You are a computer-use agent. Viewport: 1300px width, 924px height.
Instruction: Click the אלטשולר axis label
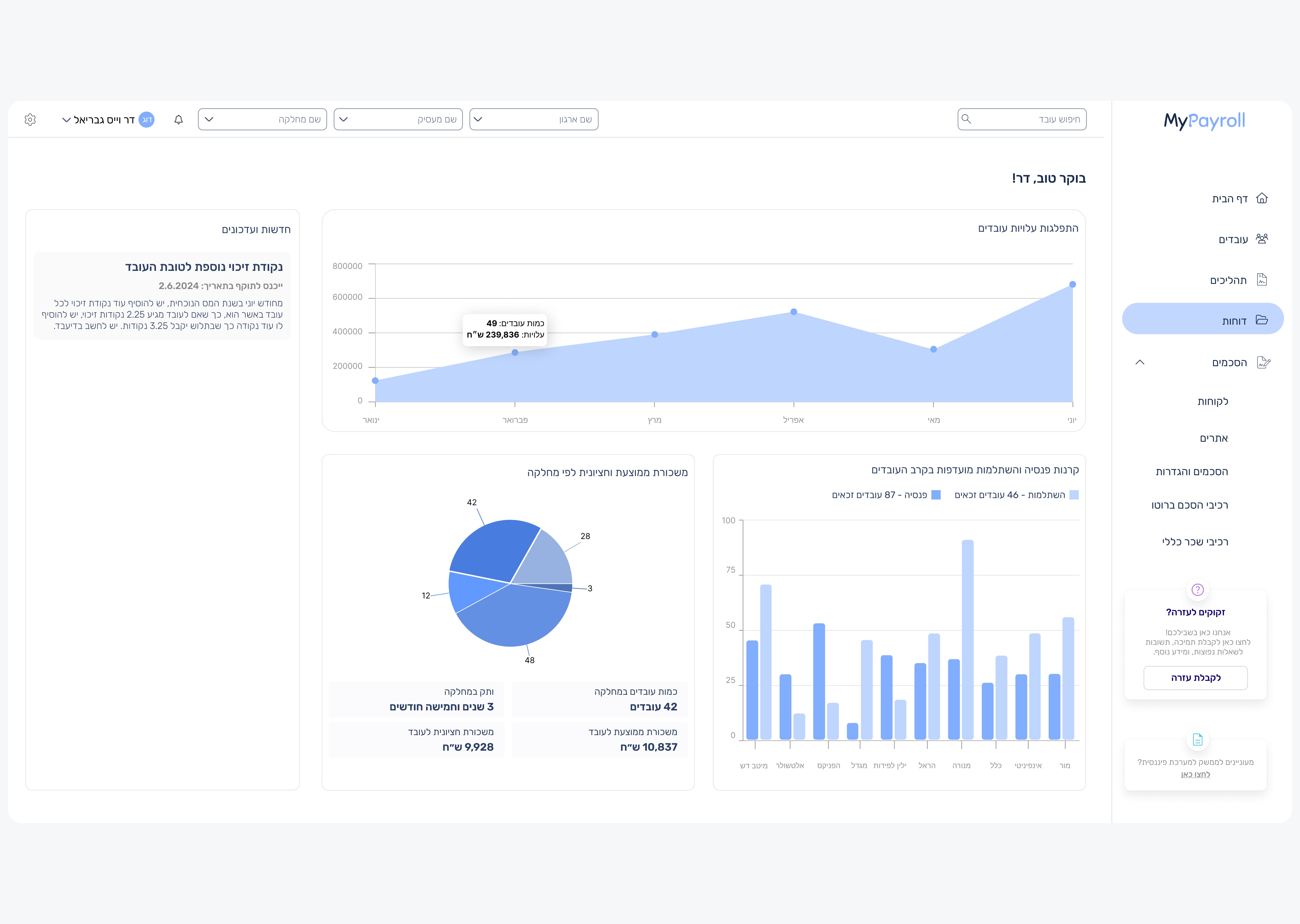click(x=790, y=766)
